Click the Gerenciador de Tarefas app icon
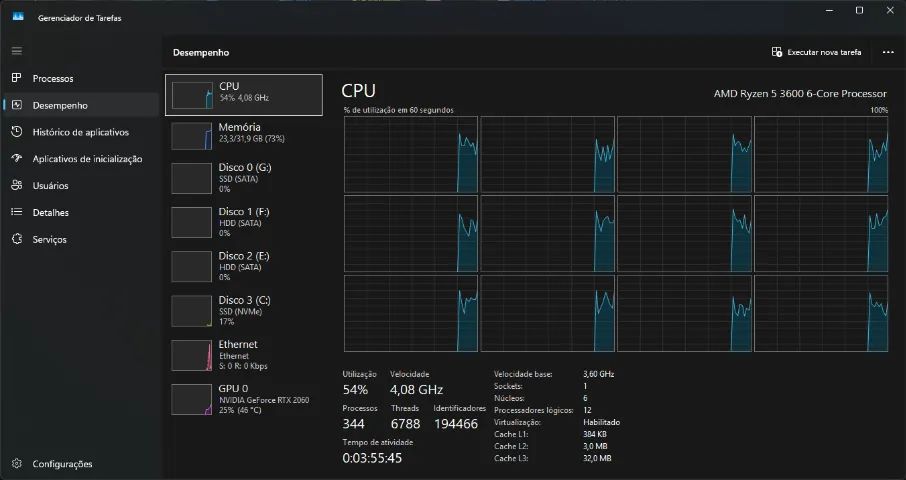The image size is (906, 480). pos(18,17)
